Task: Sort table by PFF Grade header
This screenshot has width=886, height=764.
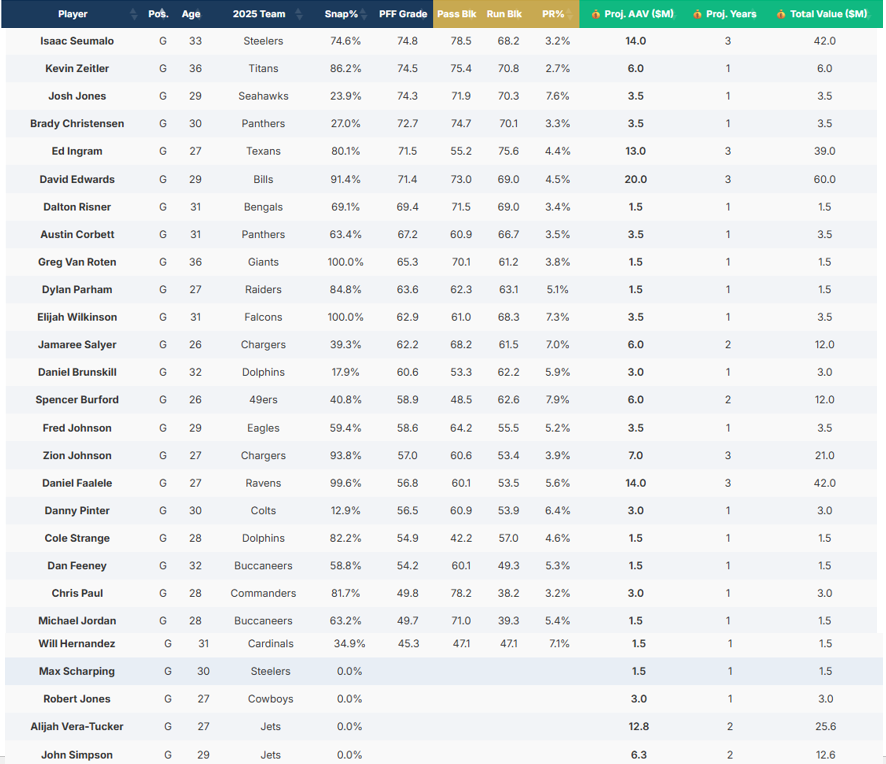Action: point(403,14)
